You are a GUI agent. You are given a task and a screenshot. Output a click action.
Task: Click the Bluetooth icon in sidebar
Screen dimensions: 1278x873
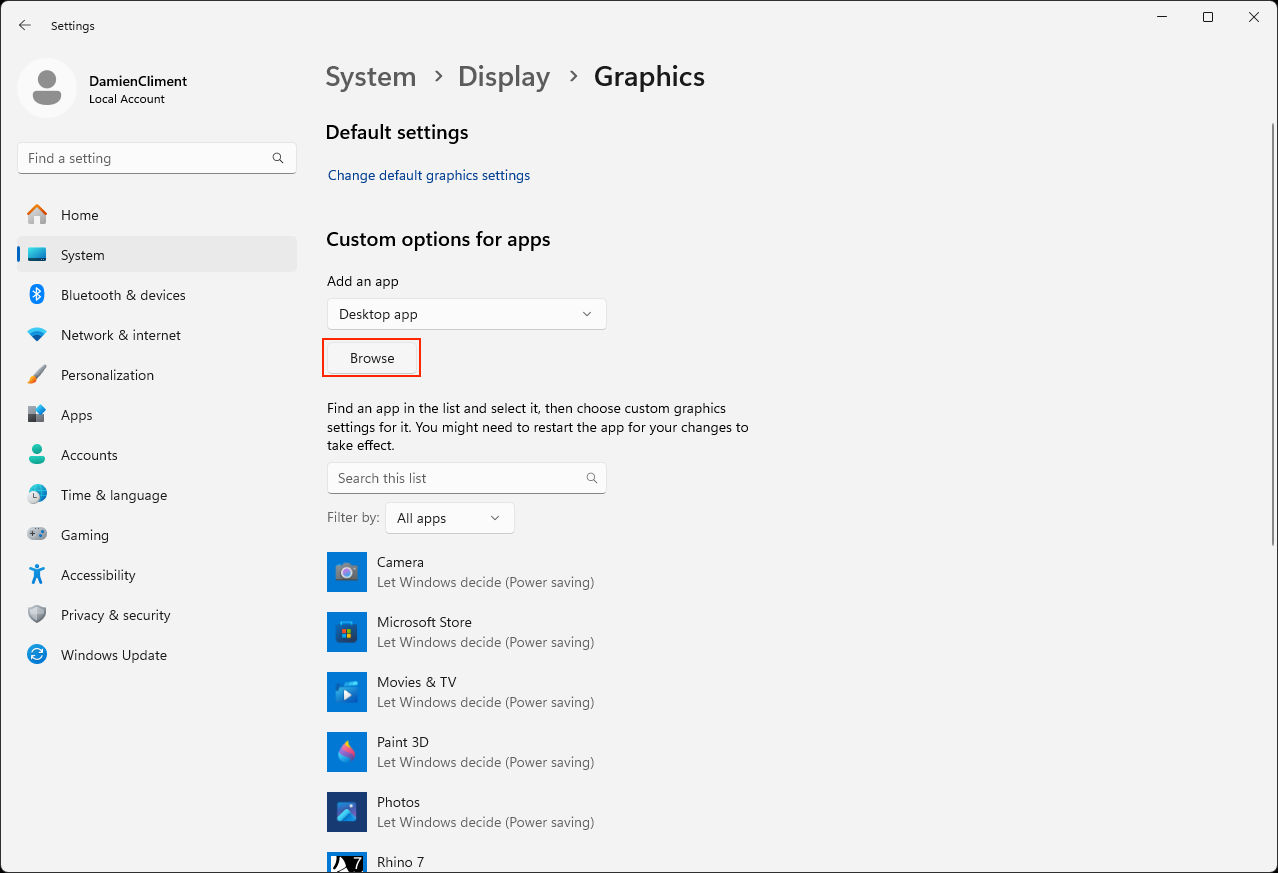pyautogui.click(x=37, y=295)
